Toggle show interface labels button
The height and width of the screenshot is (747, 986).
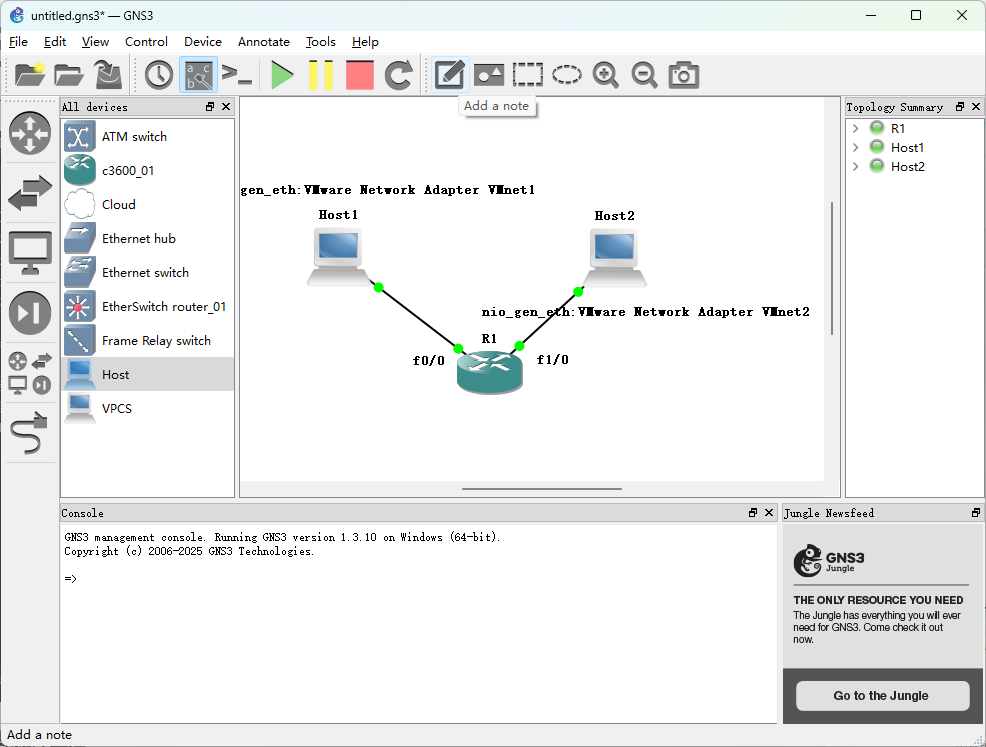(198, 75)
